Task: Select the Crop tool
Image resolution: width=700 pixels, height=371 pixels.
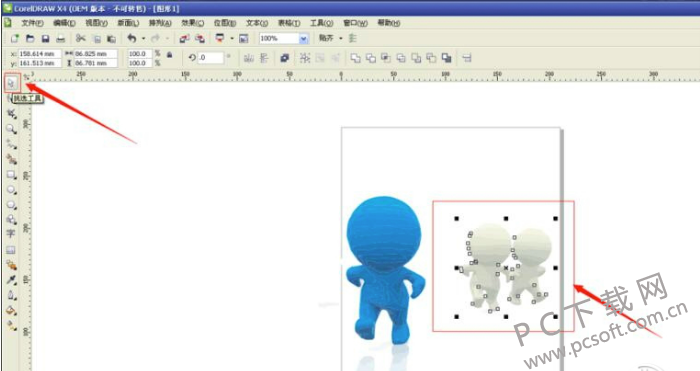Action: coord(11,114)
